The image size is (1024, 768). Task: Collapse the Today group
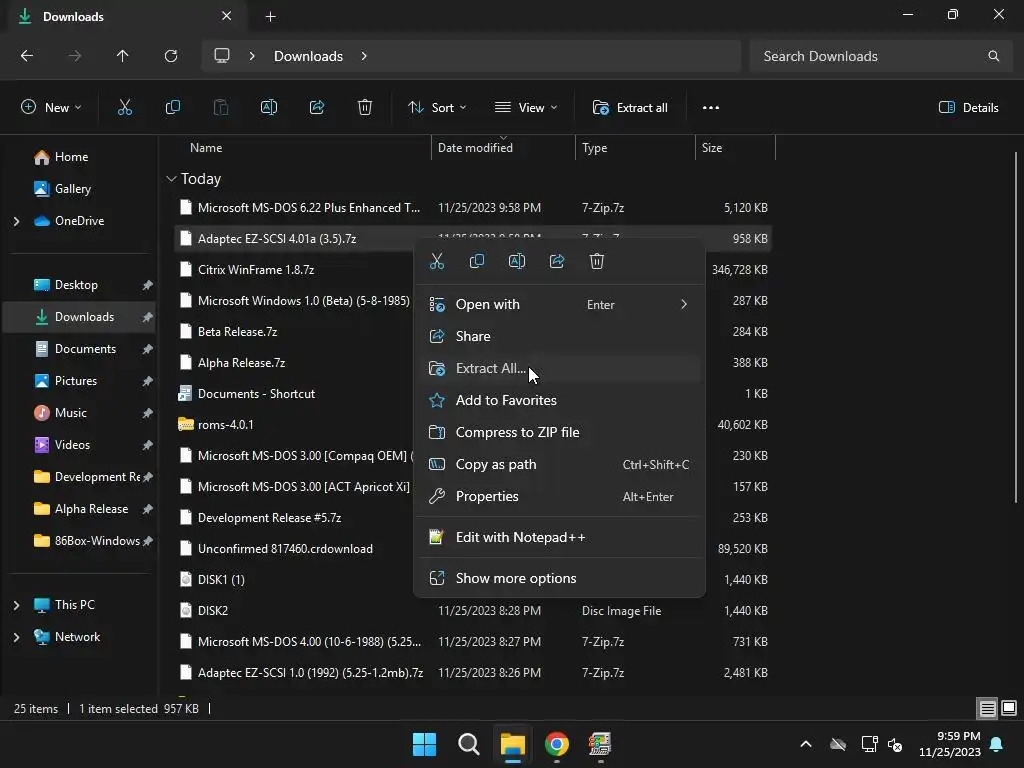171,179
